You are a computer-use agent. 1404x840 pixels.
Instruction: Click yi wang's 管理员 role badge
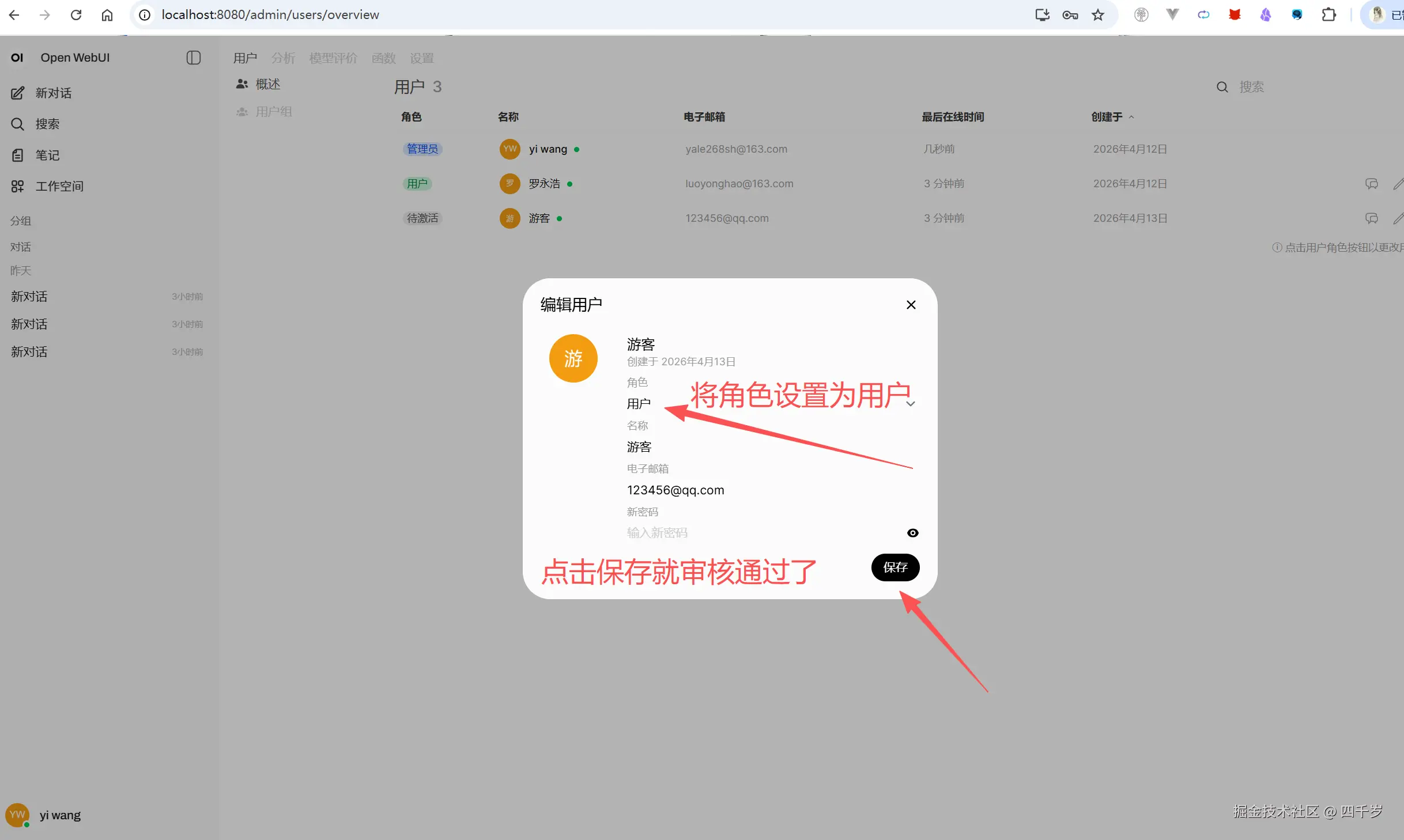click(422, 149)
